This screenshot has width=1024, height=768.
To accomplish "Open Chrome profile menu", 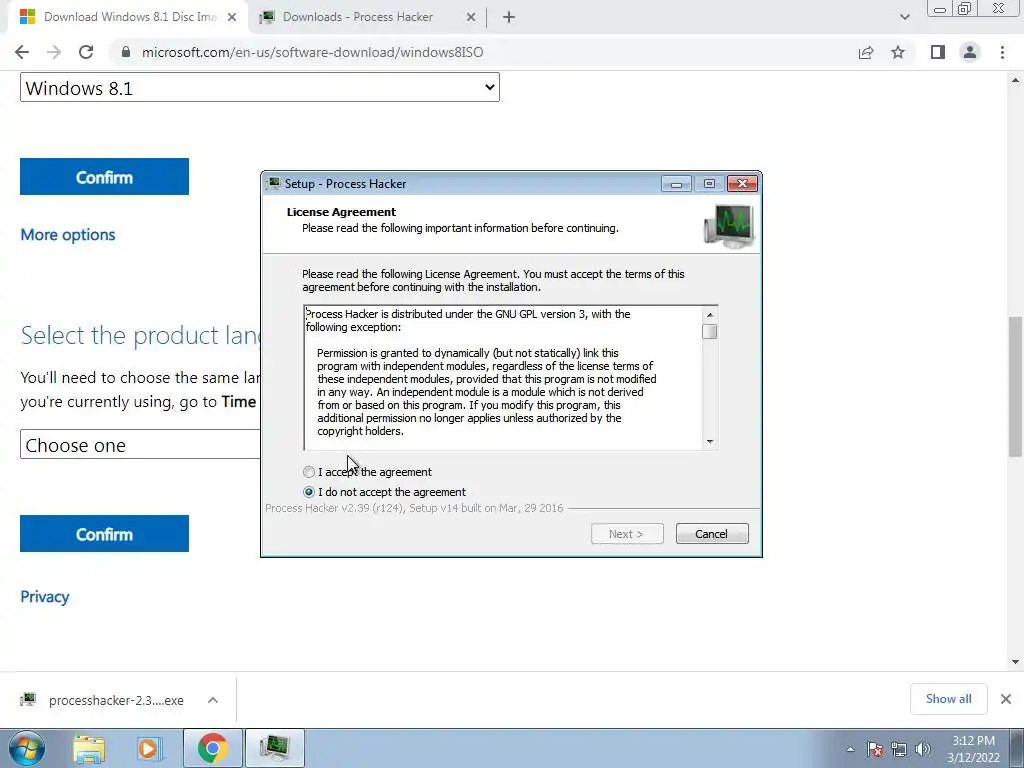I will pyautogui.click(x=970, y=52).
